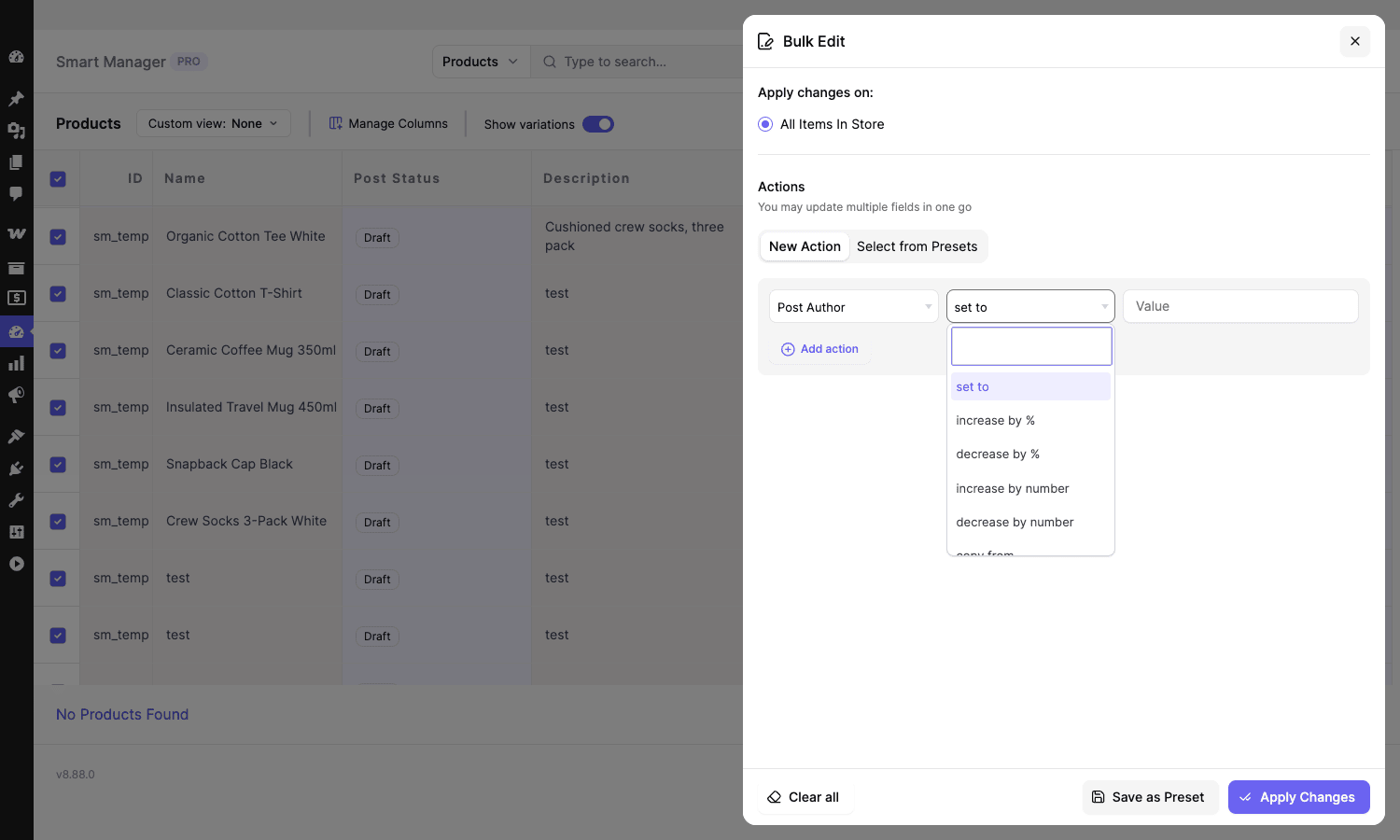The image size is (1400, 840).
Task: Click the Clear all button
Action: pos(804,797)
